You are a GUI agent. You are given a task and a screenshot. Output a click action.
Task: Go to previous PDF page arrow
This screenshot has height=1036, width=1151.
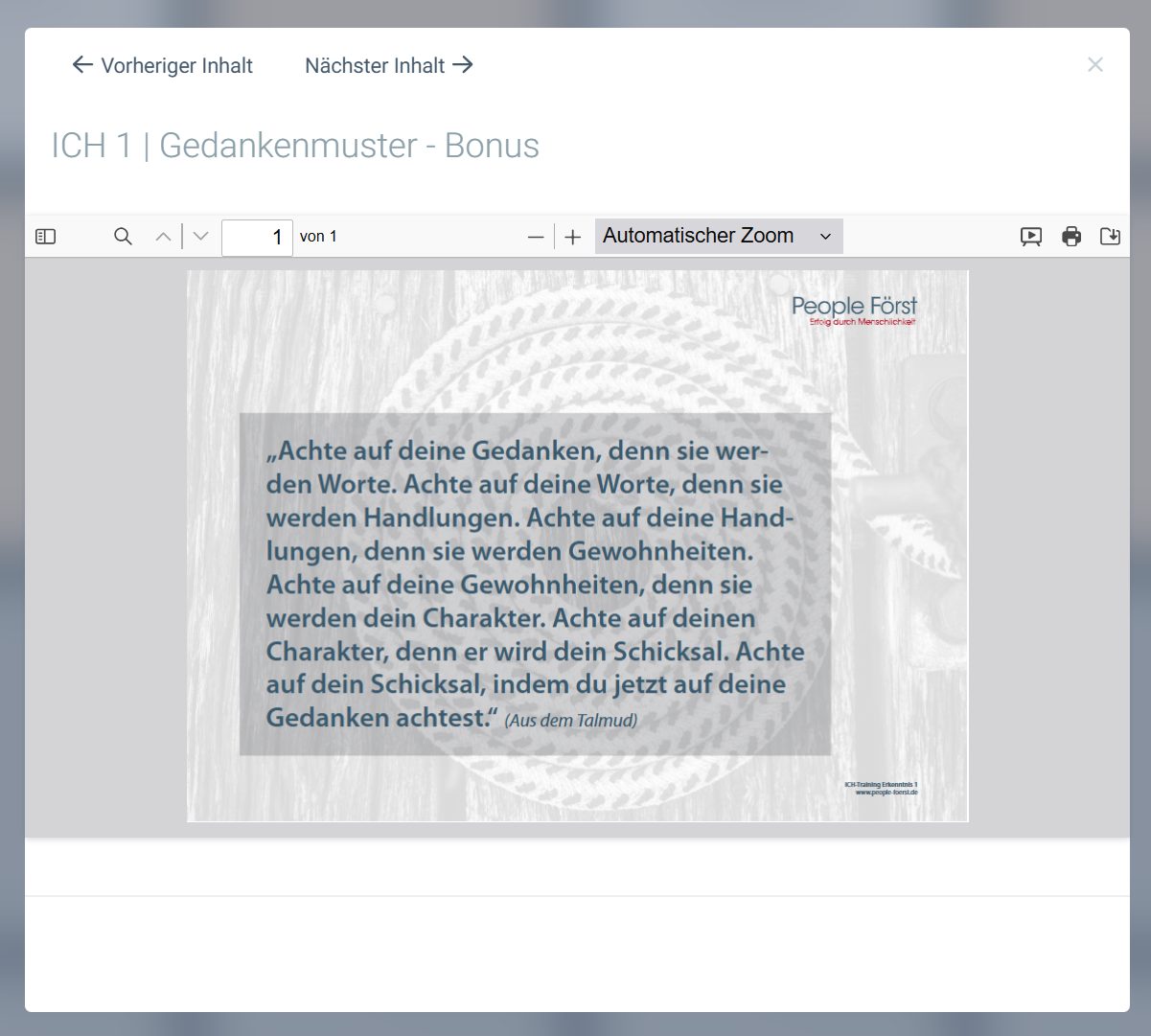pos(164,237)
